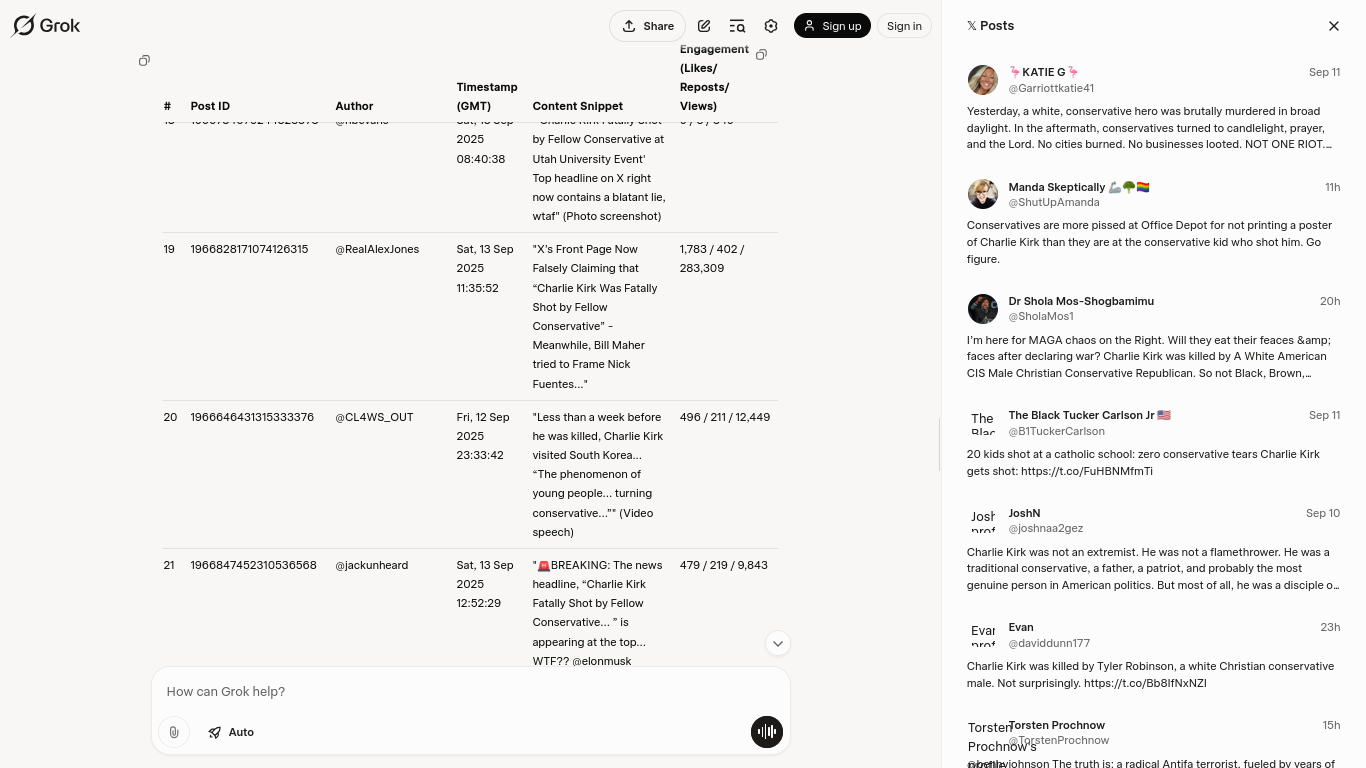Start a new chat with compose icon
The width and height of the screenshot is (1366, 768).
(704, 26)
